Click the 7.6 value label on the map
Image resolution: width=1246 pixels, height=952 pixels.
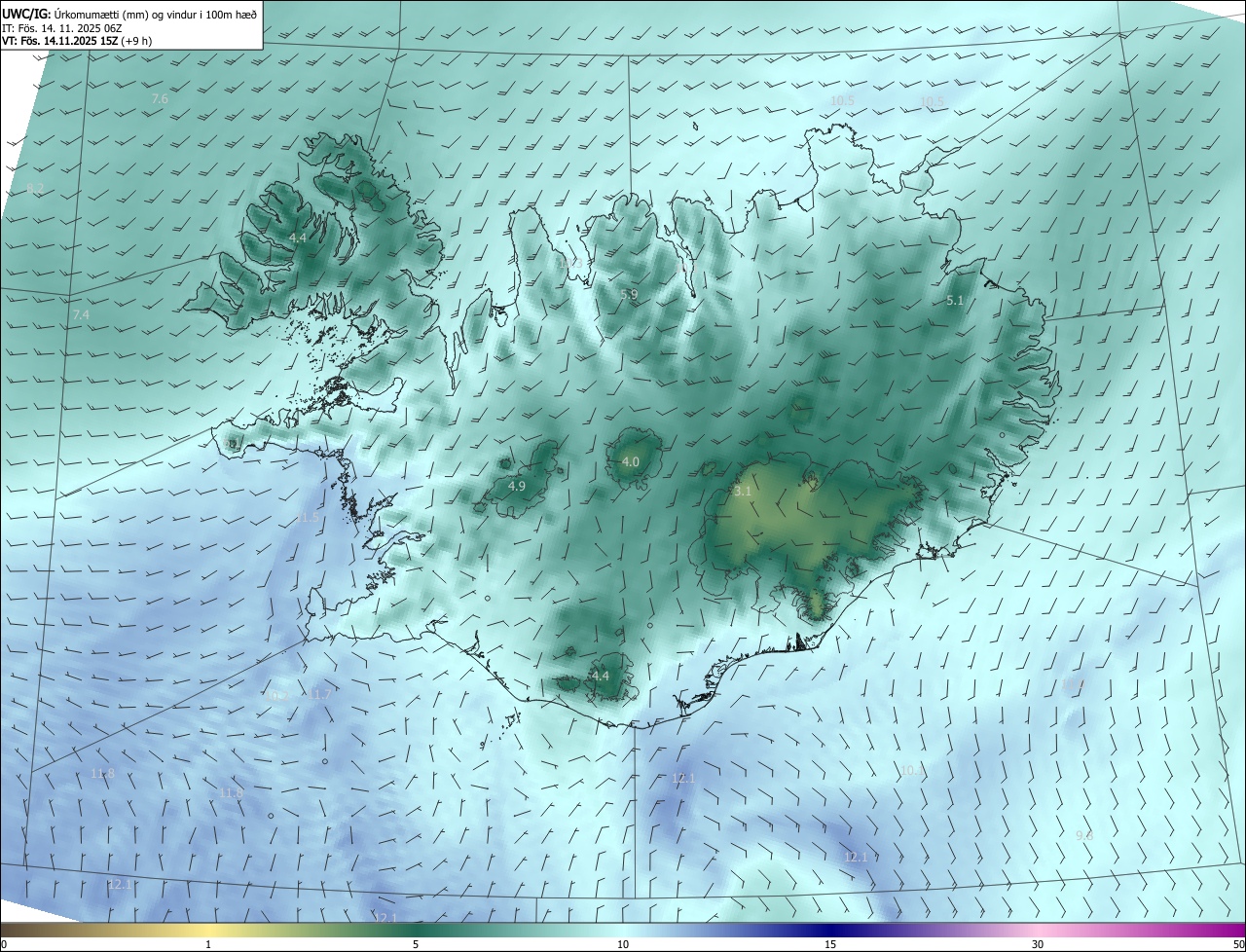coord(161,99)
